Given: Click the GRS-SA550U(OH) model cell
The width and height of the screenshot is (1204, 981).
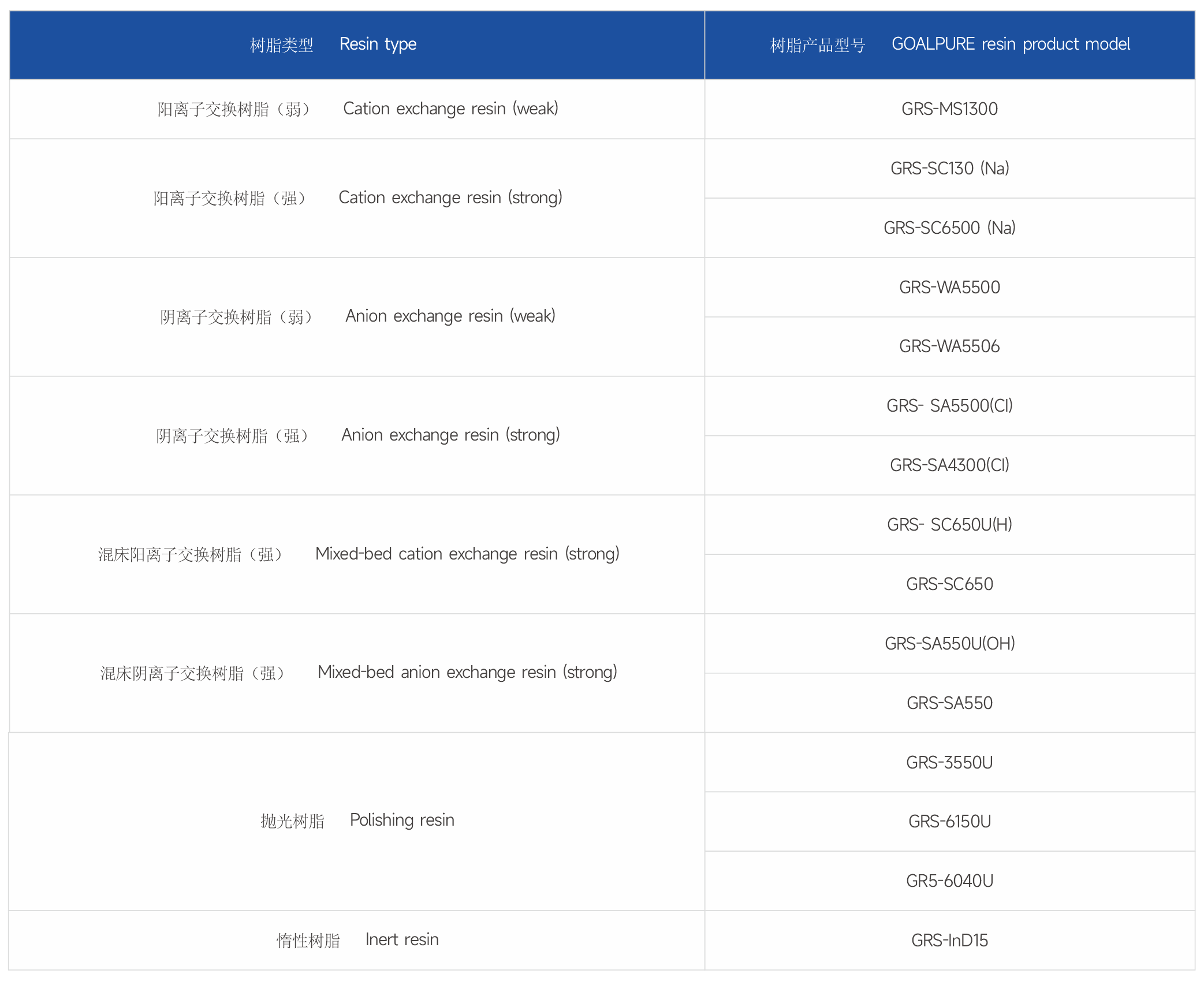Looking at the screenshot, I should coord(950,644).
